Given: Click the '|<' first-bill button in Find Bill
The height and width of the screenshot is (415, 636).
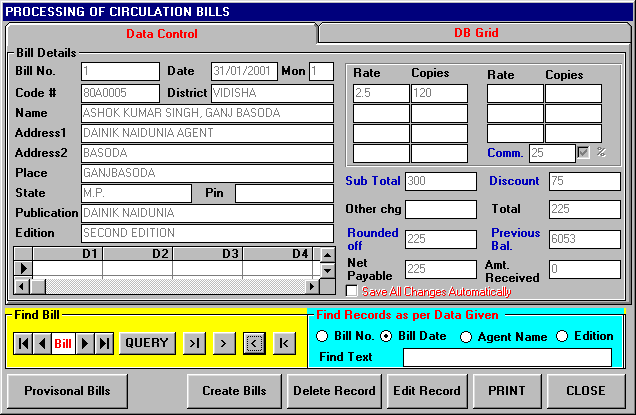Looking at the screenshot, I should [x=284, y=343].
